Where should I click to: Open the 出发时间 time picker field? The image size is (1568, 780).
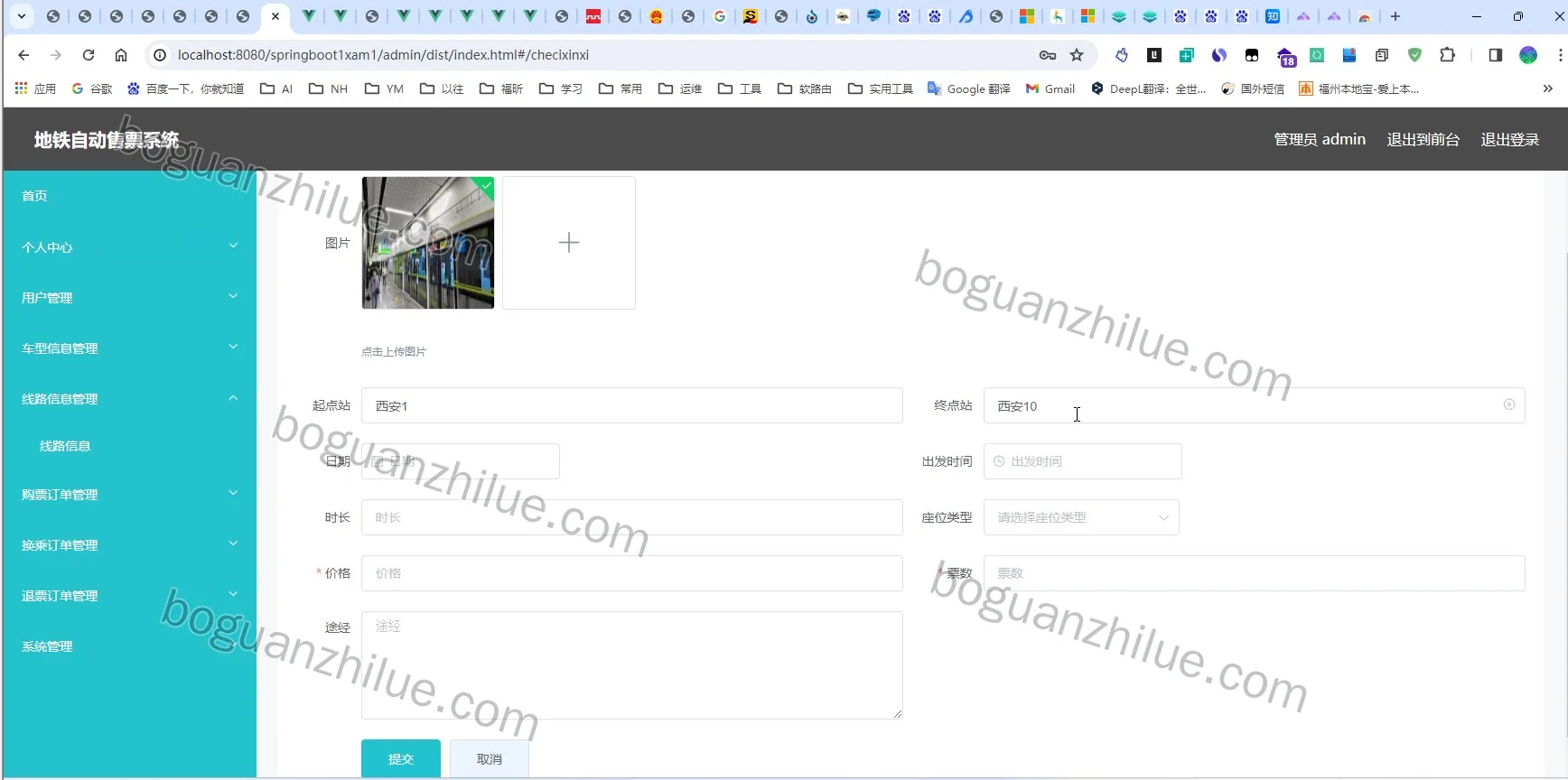point(1083,461)
